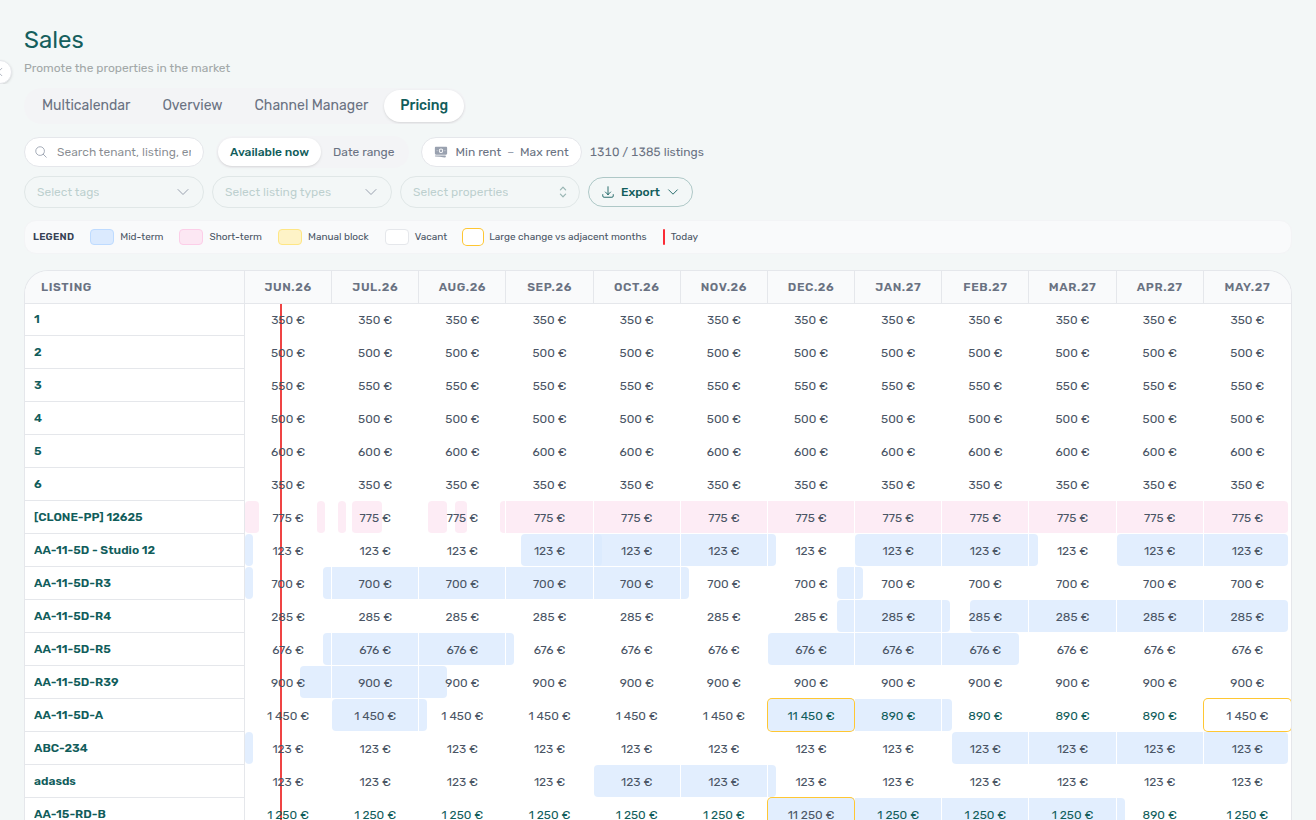Viewport: 1316px width, 820px height.
Task: Click the rent money icon
Action: [441, 152]
